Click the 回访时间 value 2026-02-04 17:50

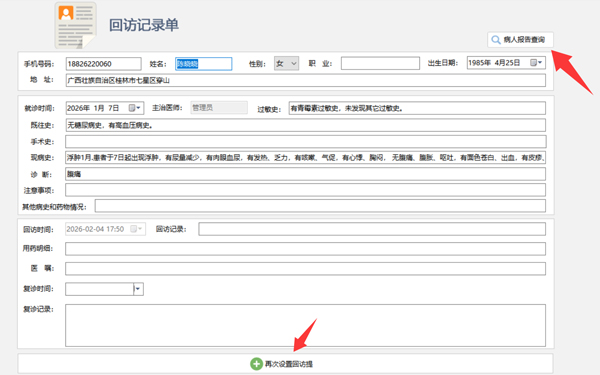95,229
